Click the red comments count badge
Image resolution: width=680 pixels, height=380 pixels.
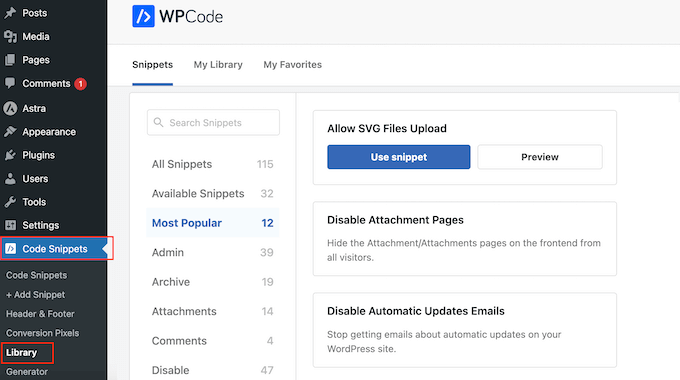(80, 84)
